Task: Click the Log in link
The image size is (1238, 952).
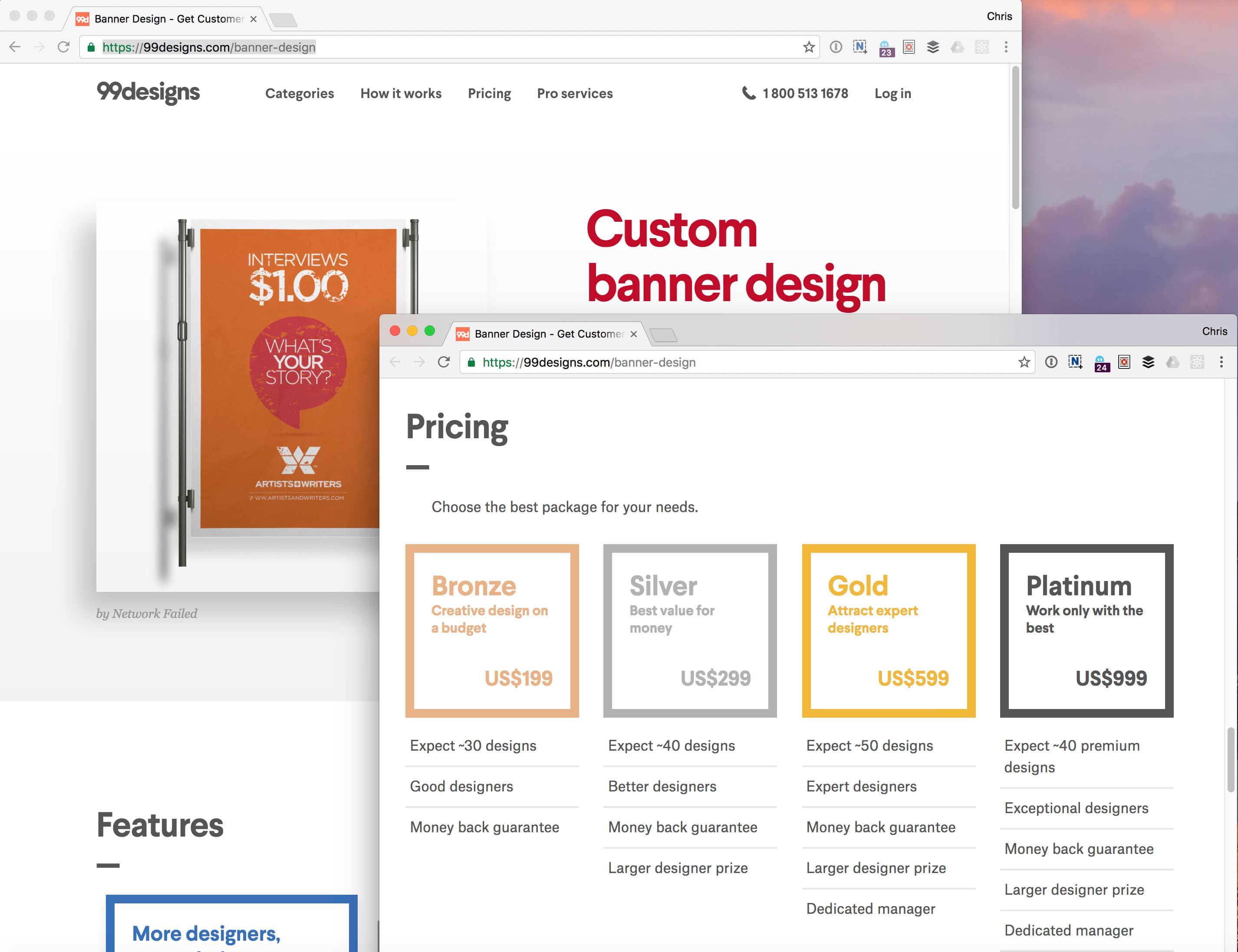Action: [x=893, y=93]
